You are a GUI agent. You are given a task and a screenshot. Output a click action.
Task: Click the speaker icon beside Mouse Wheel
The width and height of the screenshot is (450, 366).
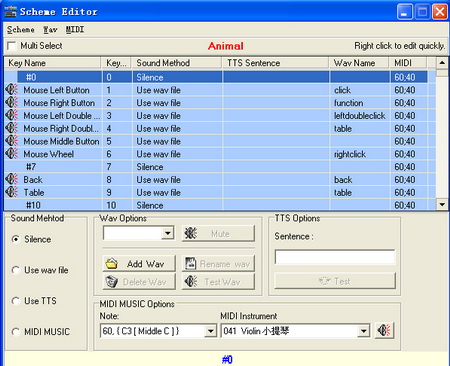coord(11,154)
